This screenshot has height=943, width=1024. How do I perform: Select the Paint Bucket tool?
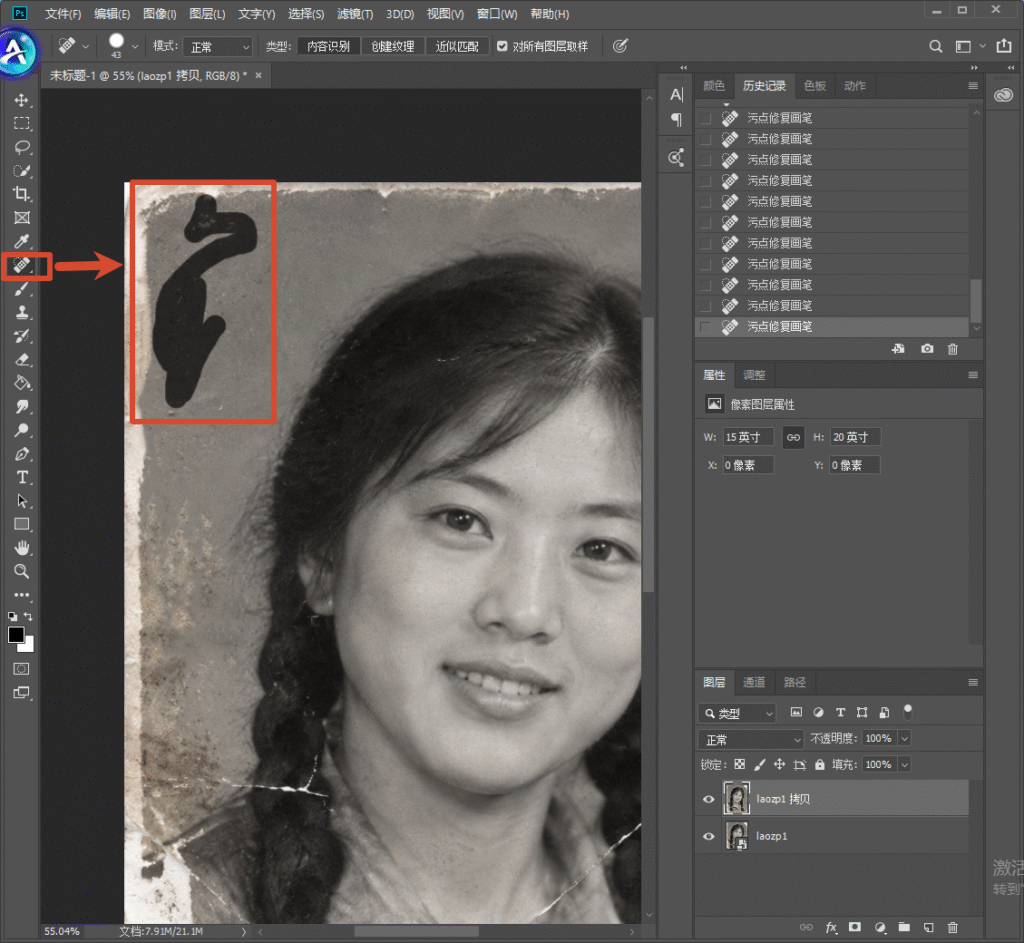tap(22, 383)
